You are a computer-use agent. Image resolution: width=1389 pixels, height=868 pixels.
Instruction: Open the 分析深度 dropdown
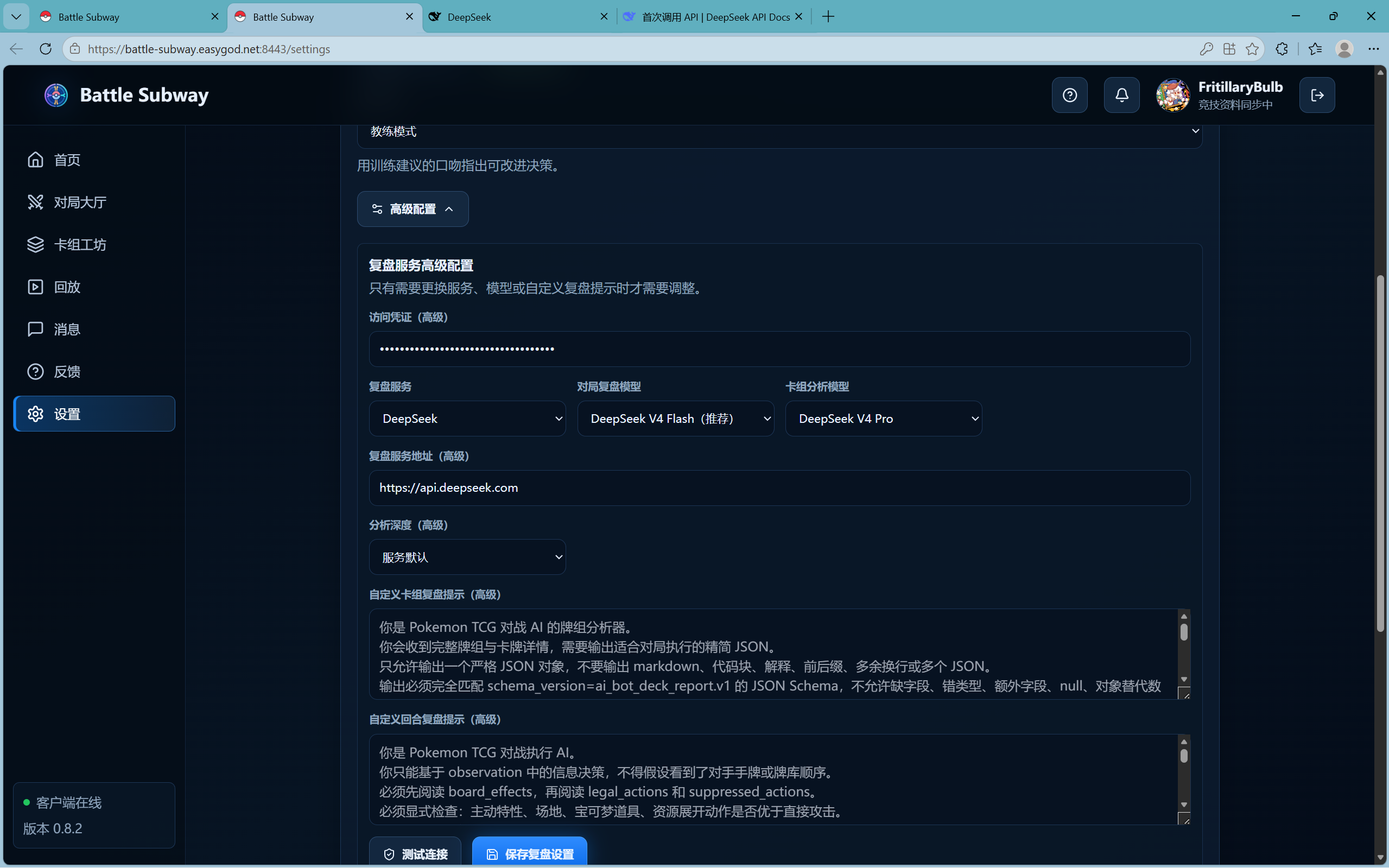pyautogui.click(x=467, y=557)
